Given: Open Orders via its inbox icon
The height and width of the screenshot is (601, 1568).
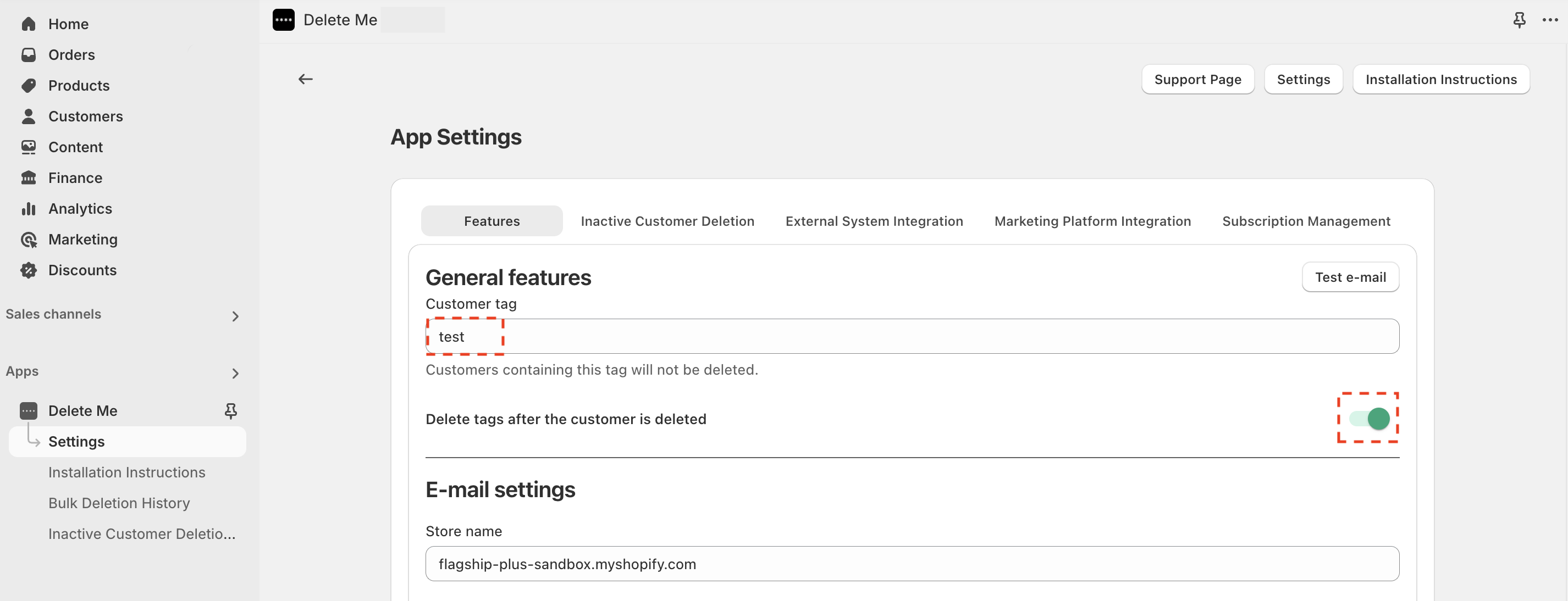Looking at the screenshot, I should tap(28, 55).
